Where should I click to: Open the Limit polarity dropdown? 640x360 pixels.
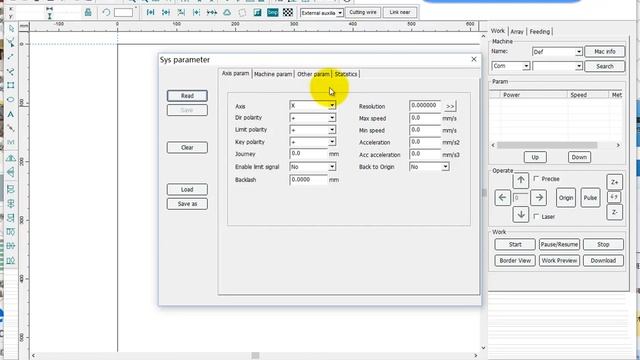pyautogui.click(x=332, y=130)
